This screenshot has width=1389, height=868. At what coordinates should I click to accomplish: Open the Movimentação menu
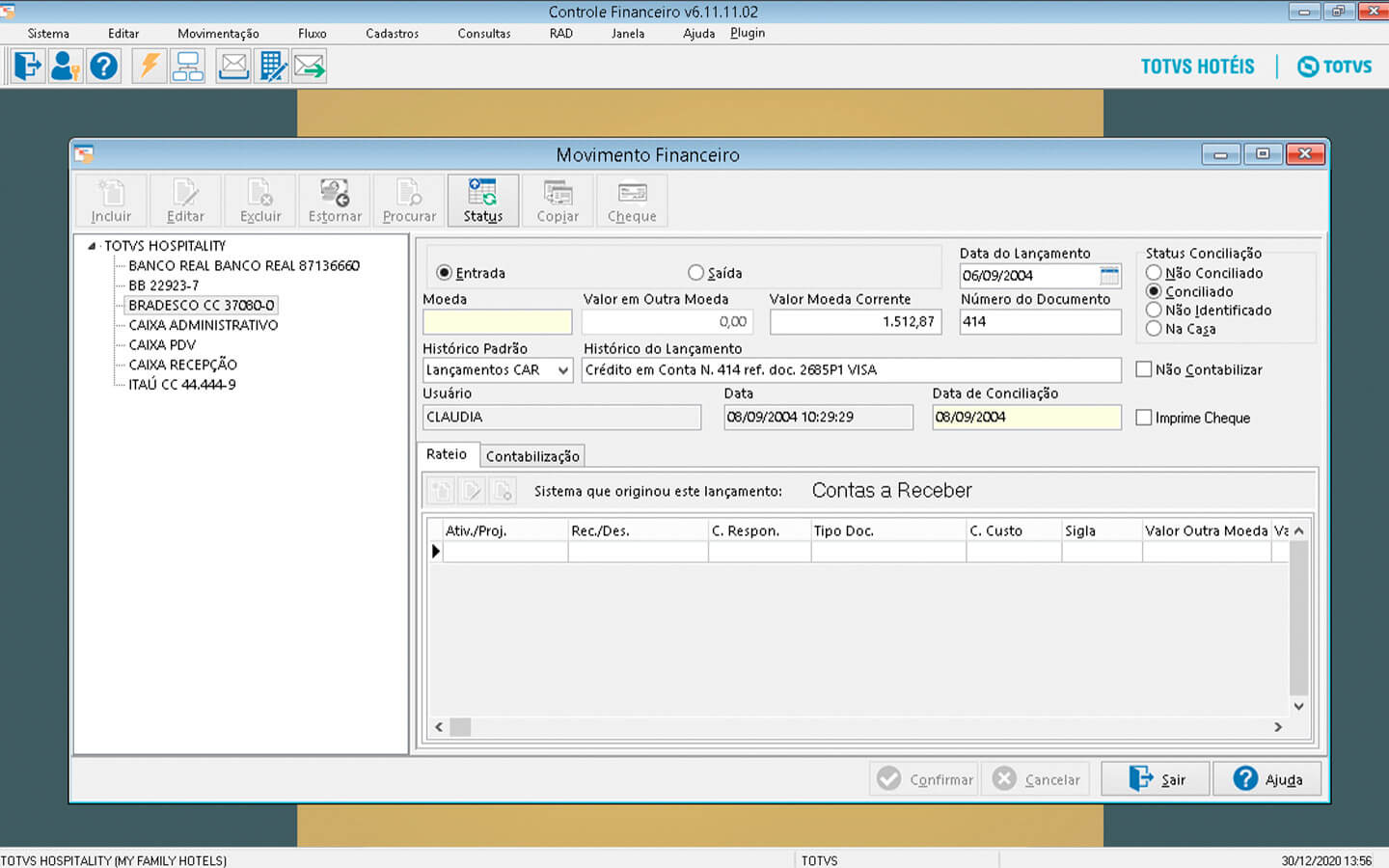(218, 34)
